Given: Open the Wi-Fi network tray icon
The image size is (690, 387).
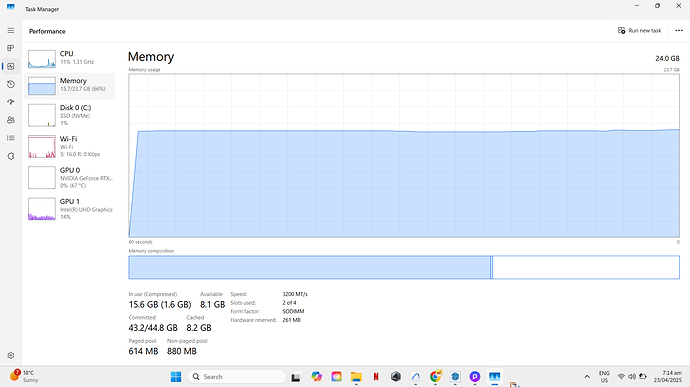Looking at the screenshot, I should point(621,377).
